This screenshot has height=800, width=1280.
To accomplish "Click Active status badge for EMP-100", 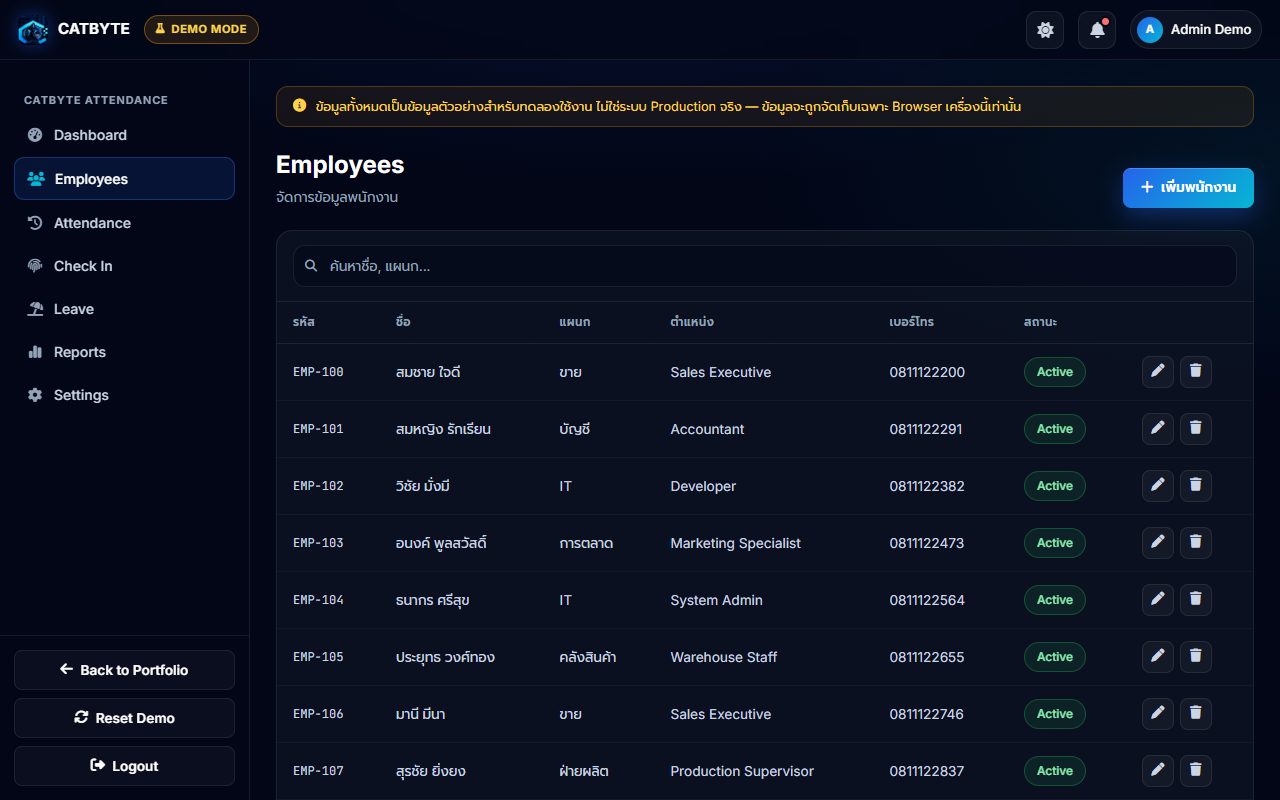I will click(x=1054, y=372).
